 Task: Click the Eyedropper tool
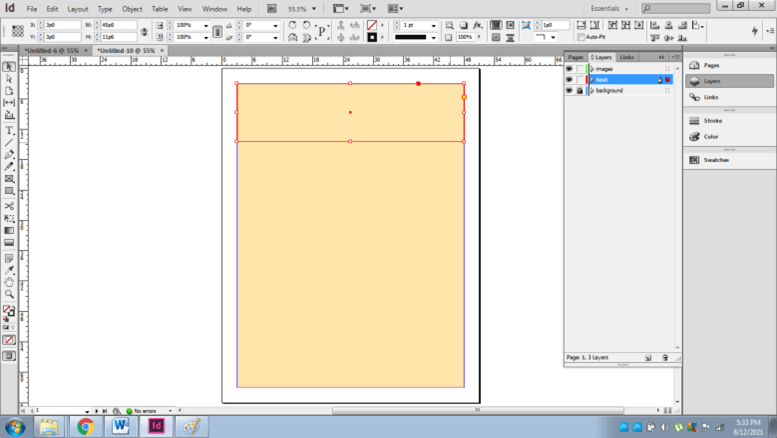click(10, 269)
